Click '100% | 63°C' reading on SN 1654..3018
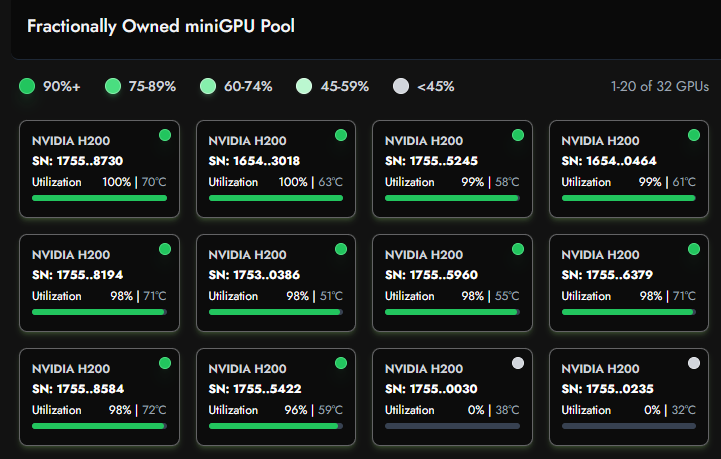This screenshot has width=721, height=459. coord(311,182)
